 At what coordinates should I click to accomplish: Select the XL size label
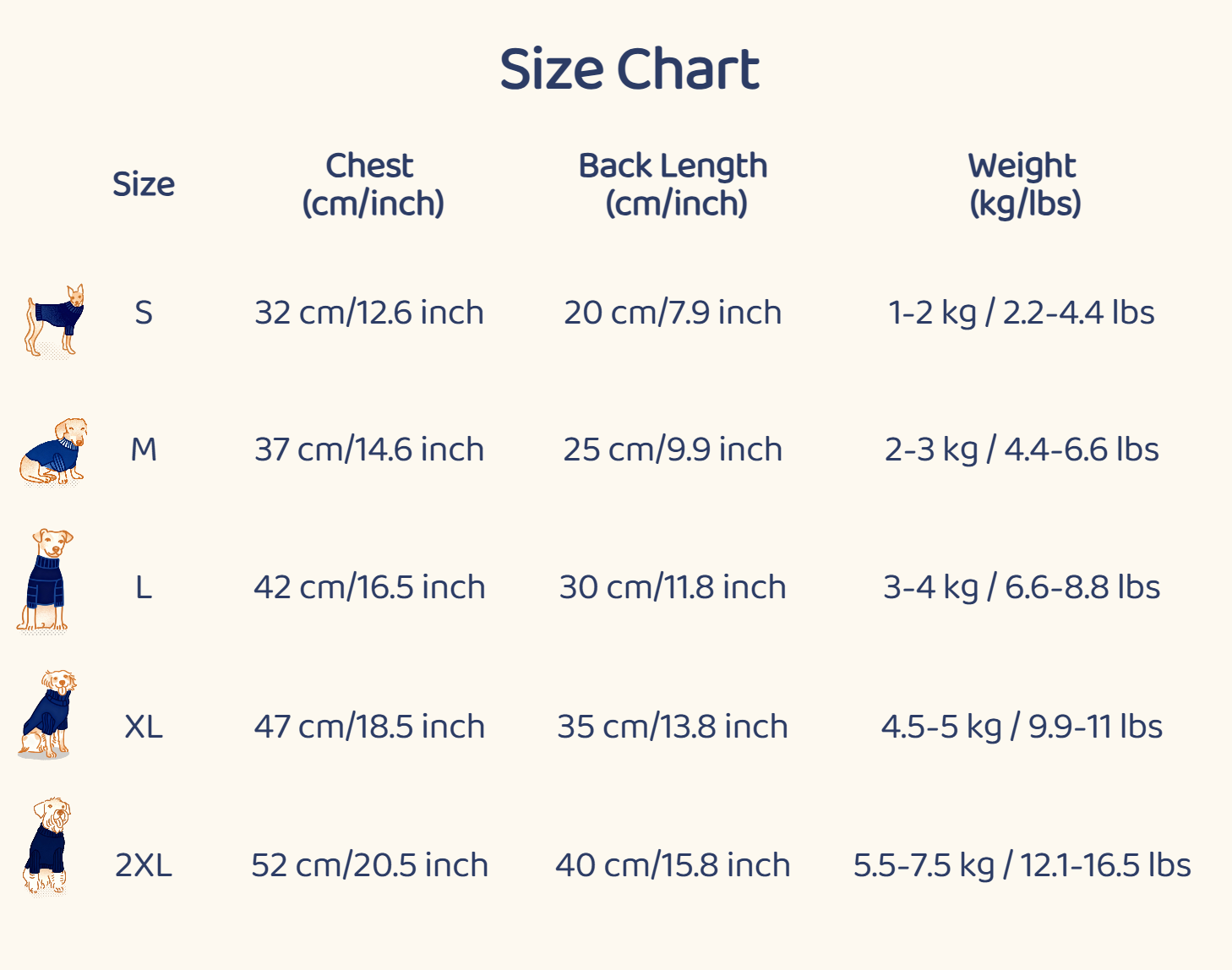coord(144,727)
